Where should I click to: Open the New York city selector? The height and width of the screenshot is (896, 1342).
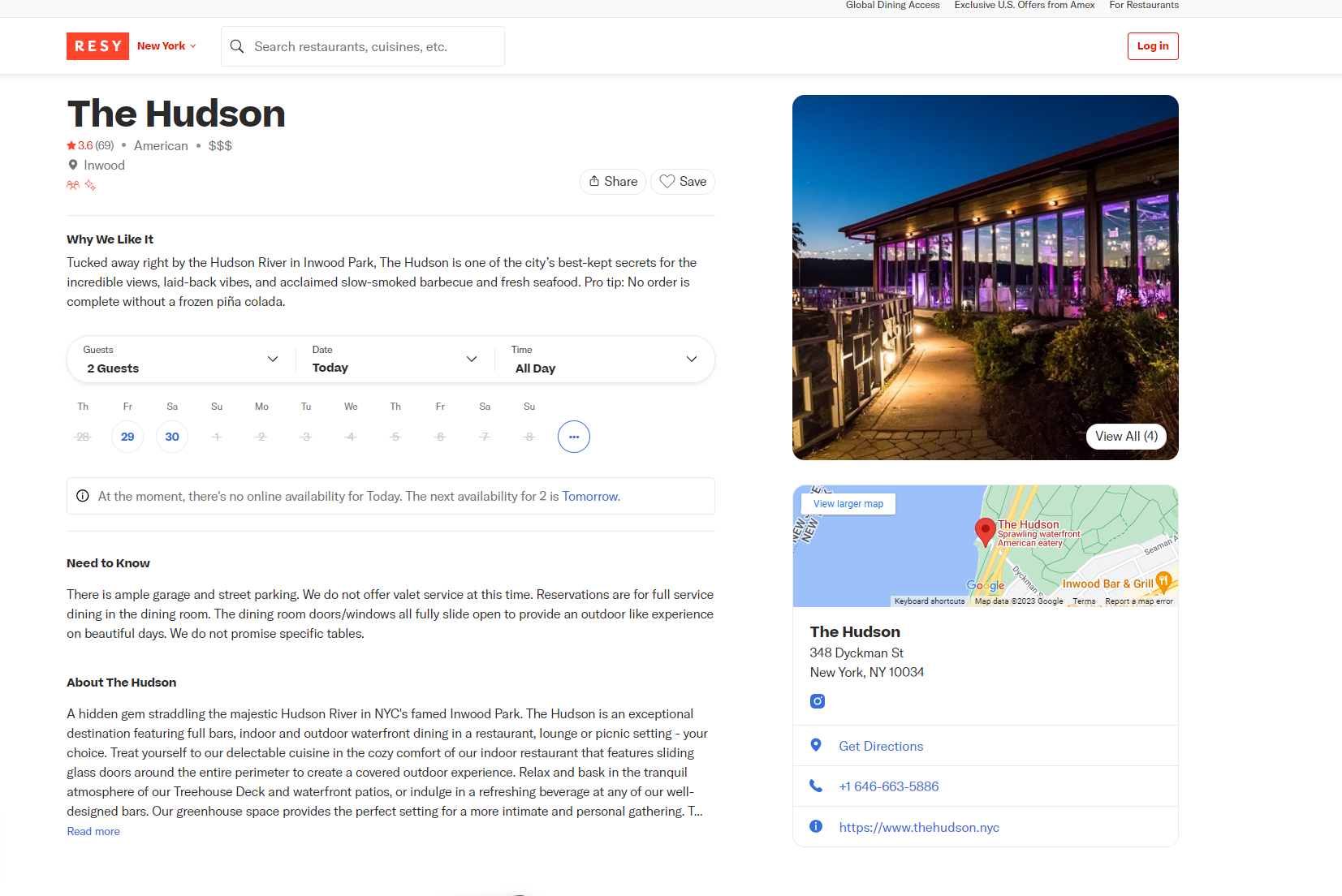(166, 46)
